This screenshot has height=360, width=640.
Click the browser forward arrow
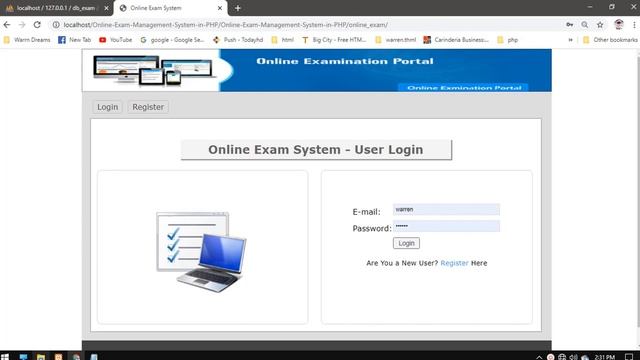point(22,25)
